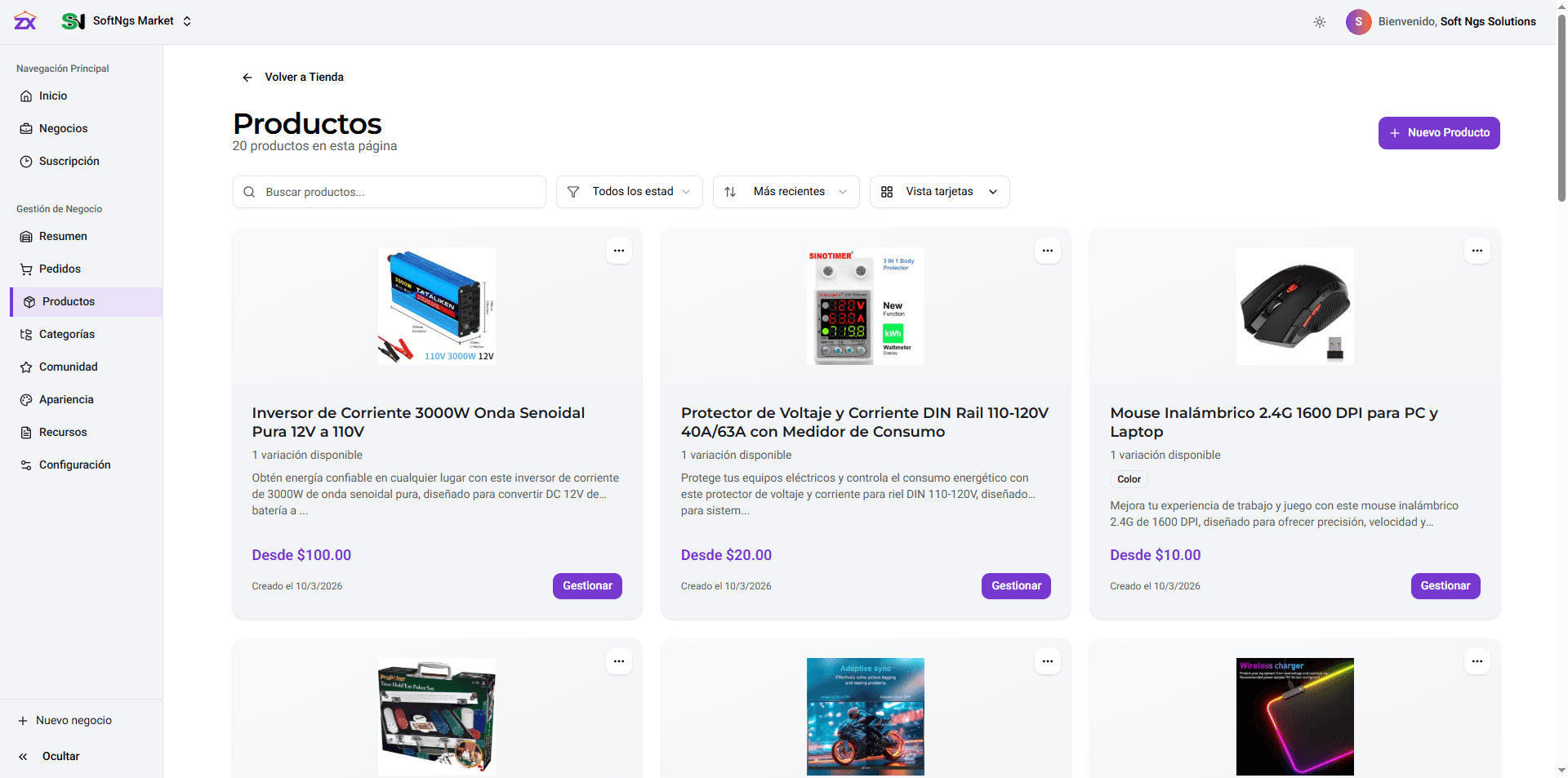Open the Comunidad section
This screenshot has height=778, width=1568.
pyautogui.click(x=68, y=367)
